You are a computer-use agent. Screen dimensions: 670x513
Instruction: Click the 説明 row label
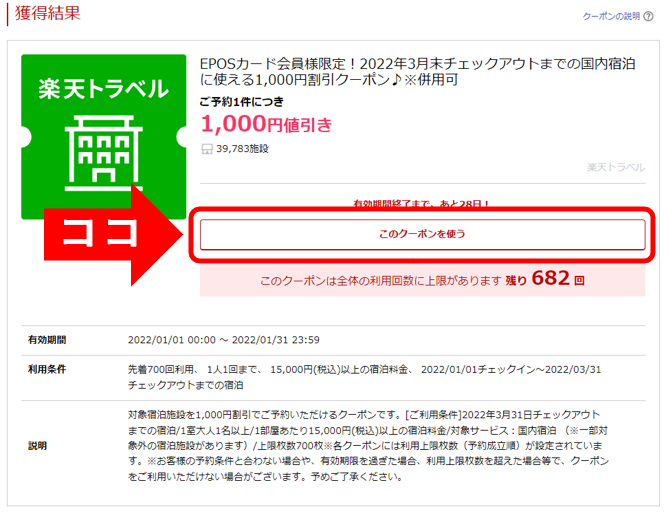(x=37, y=446)
